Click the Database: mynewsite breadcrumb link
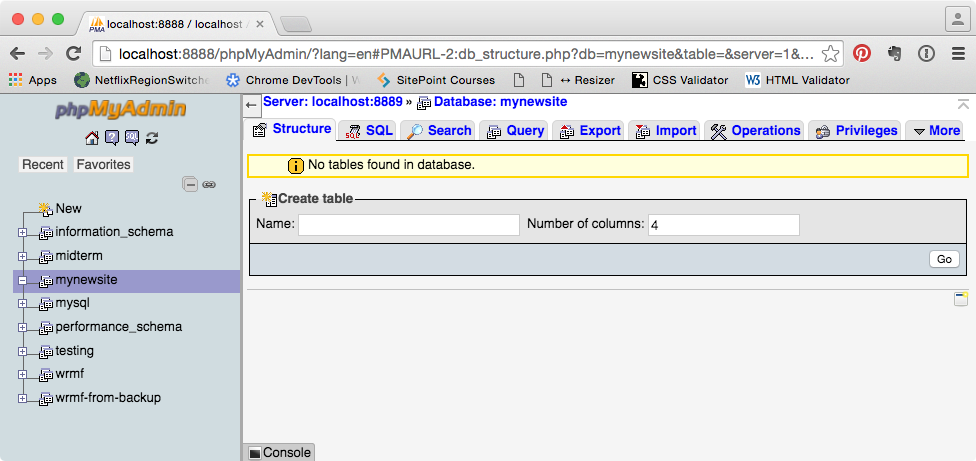This screenshot has width=976, height=461. 500,101
